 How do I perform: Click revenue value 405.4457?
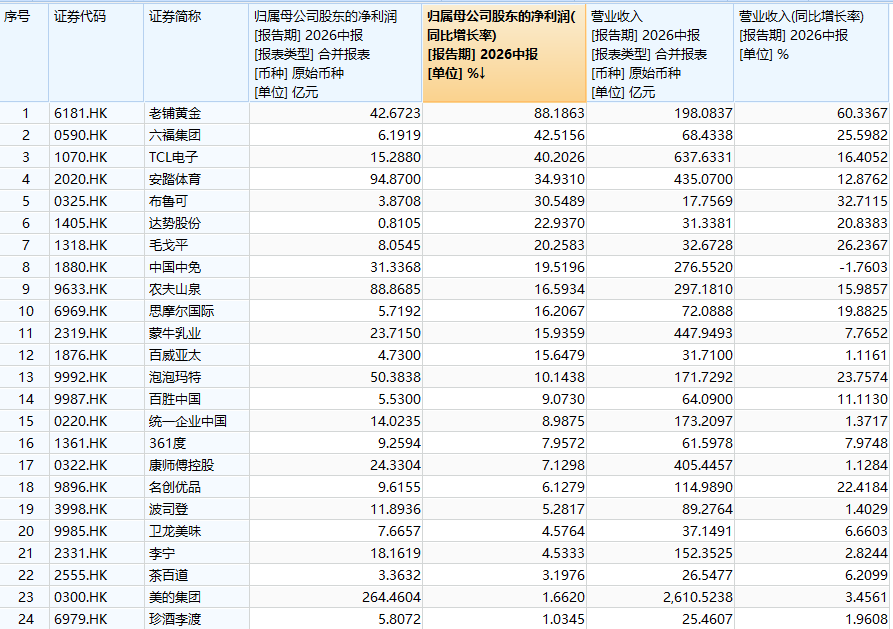[703, 465]
